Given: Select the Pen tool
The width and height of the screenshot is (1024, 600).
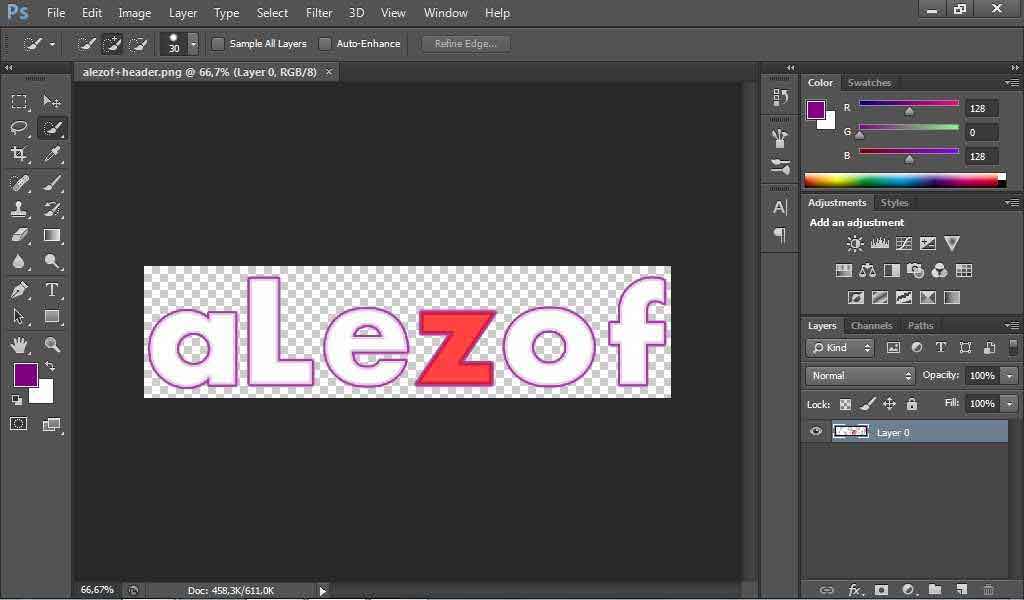Looking at the screenshot, I should pos(19,290).
